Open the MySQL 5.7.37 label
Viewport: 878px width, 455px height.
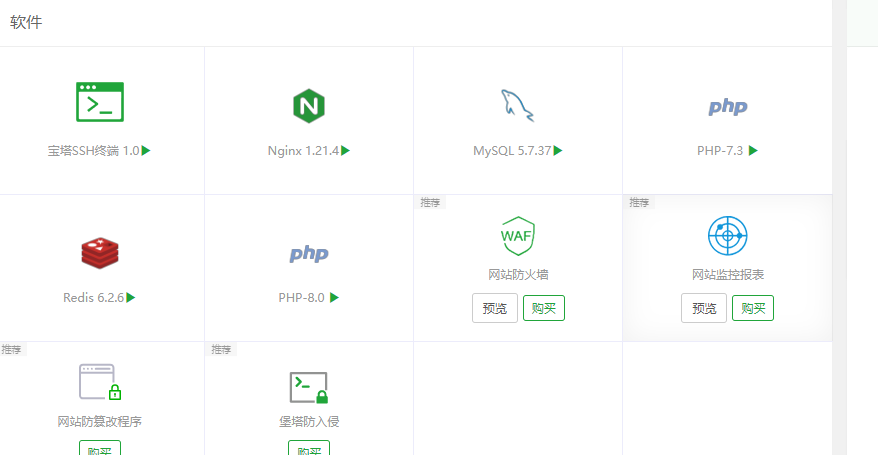click(512, 151)
